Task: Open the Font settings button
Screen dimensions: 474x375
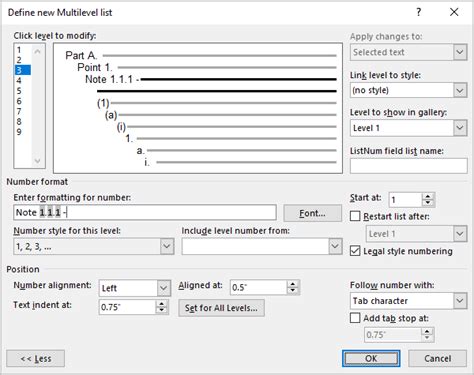Action: pyautogui.click(x=312, y=213)
